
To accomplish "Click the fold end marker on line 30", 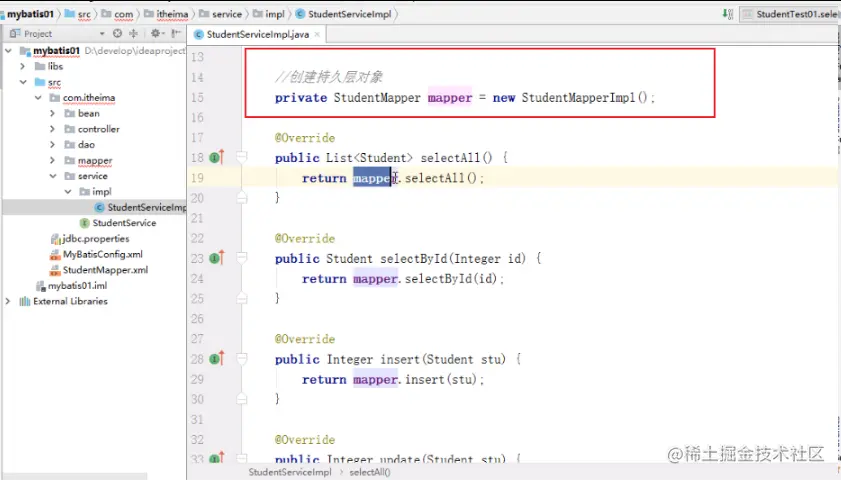I will pos(242,398).
